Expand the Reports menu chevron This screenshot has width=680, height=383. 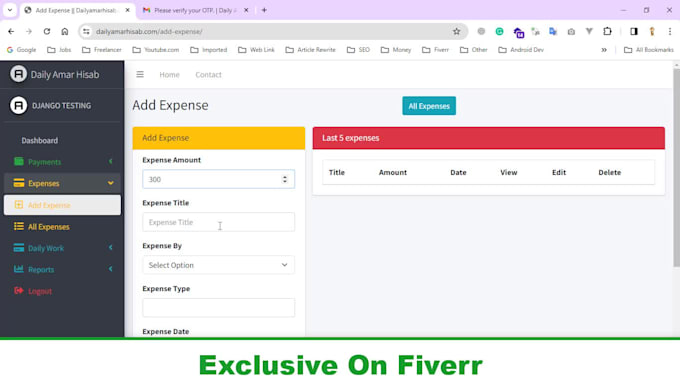tap(111, 269)
